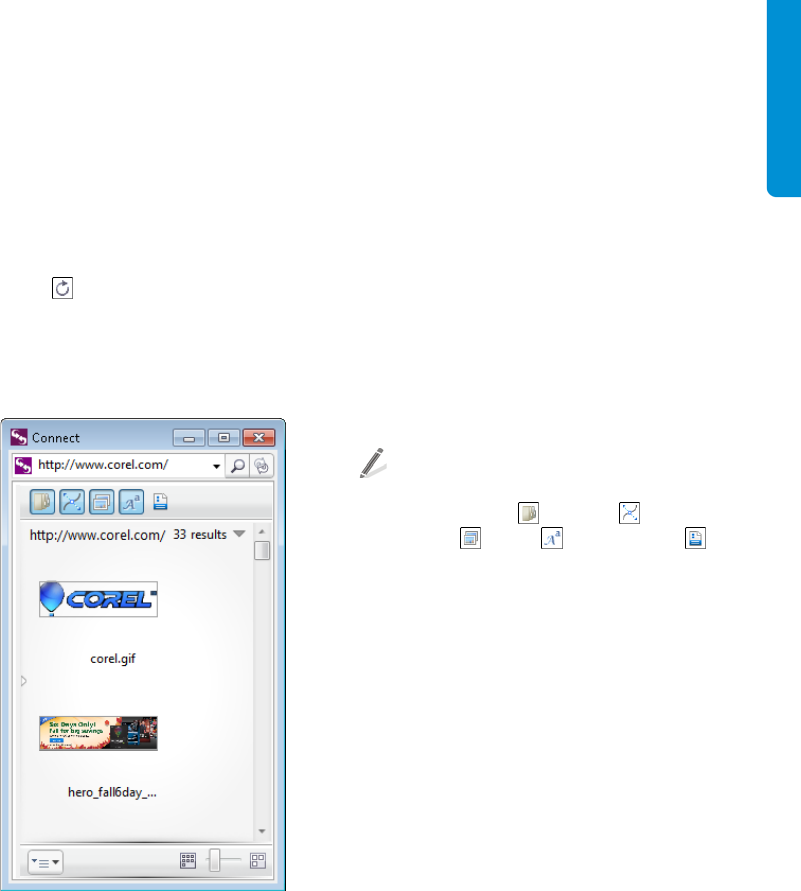Toggle Fonts filter in Connect window toolbar

131,502
